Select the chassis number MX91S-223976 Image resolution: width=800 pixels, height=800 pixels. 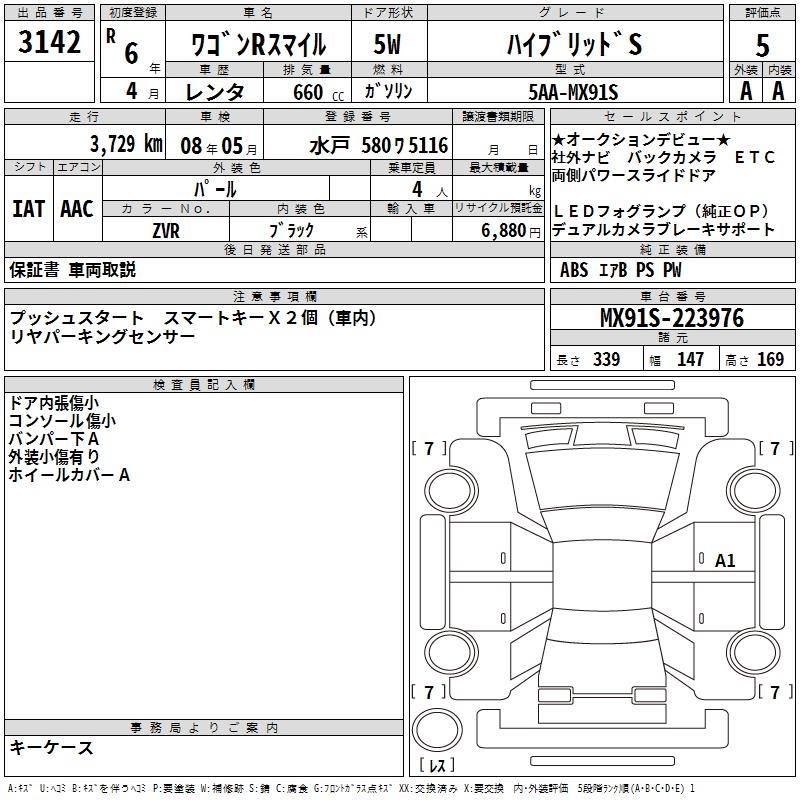672,318
